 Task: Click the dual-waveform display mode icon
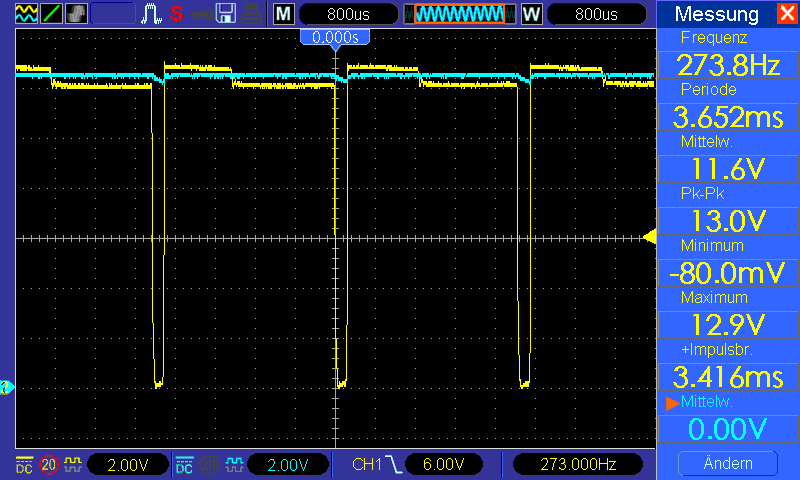coord(26,14)
